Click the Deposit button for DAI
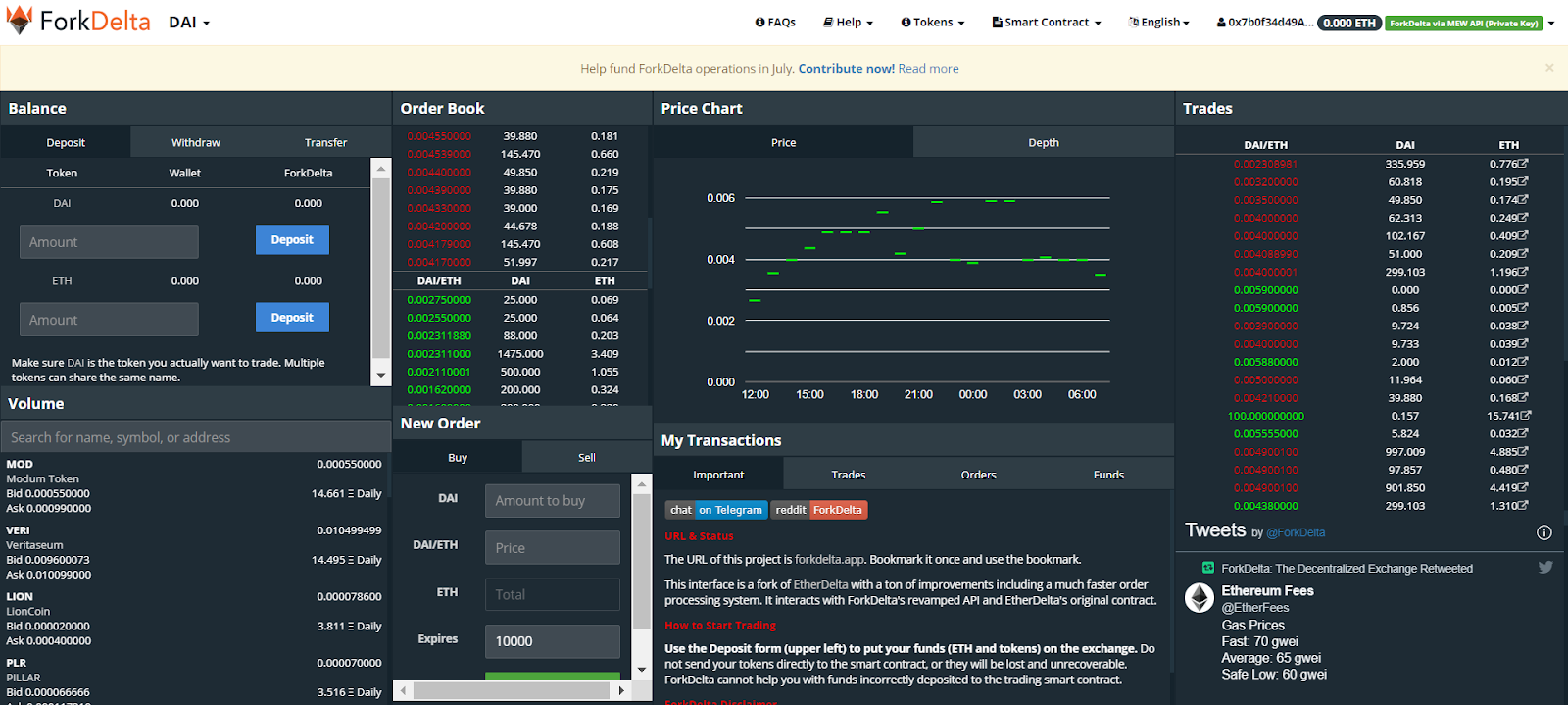The width and height of the screenshot is (1568, 705). coord(292,239)
